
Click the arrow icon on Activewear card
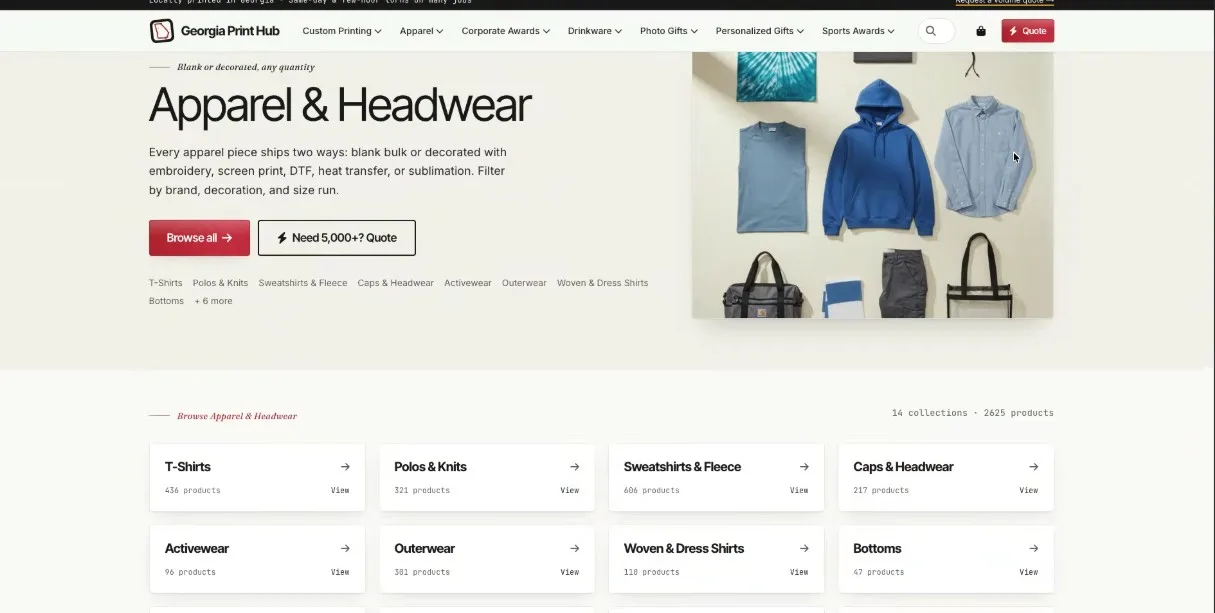click(x=345, y=549)
